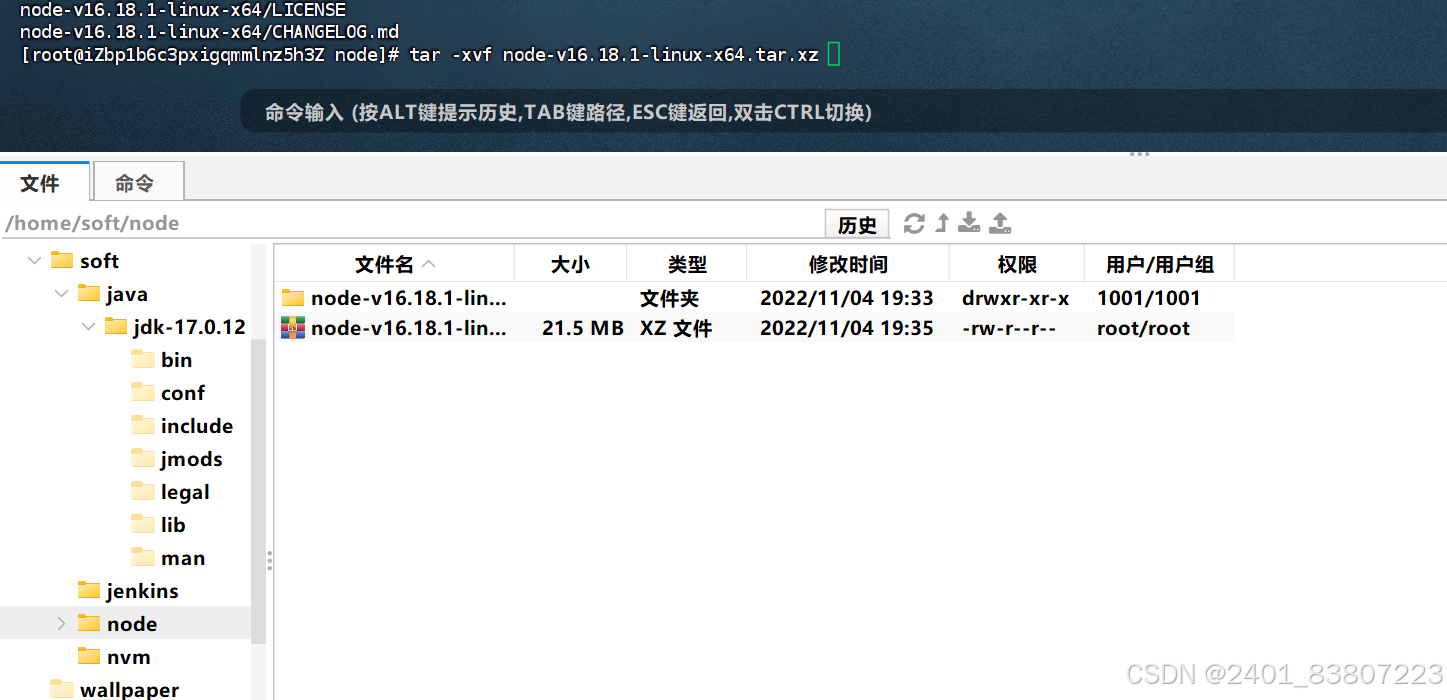Collapse the soft tree node
The height and width of the screenshot is (700, 1447).
point(34,260)
